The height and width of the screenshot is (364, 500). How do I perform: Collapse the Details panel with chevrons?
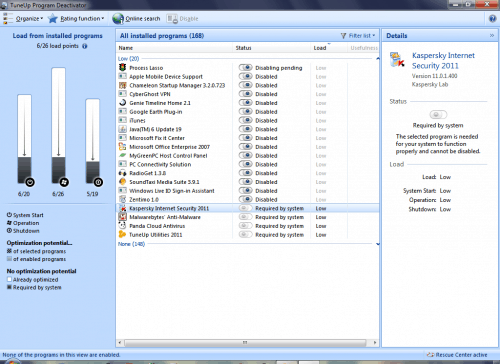[492, 35]
